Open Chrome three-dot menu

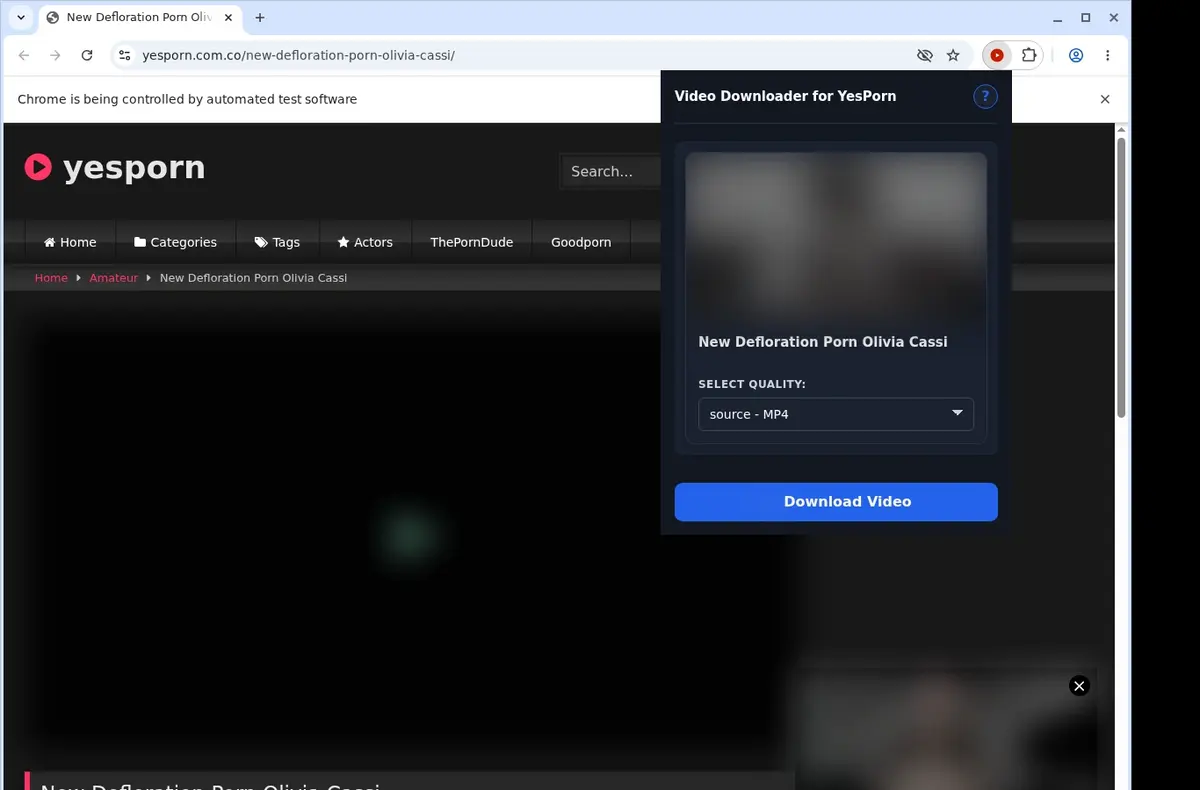(1108, 56)
